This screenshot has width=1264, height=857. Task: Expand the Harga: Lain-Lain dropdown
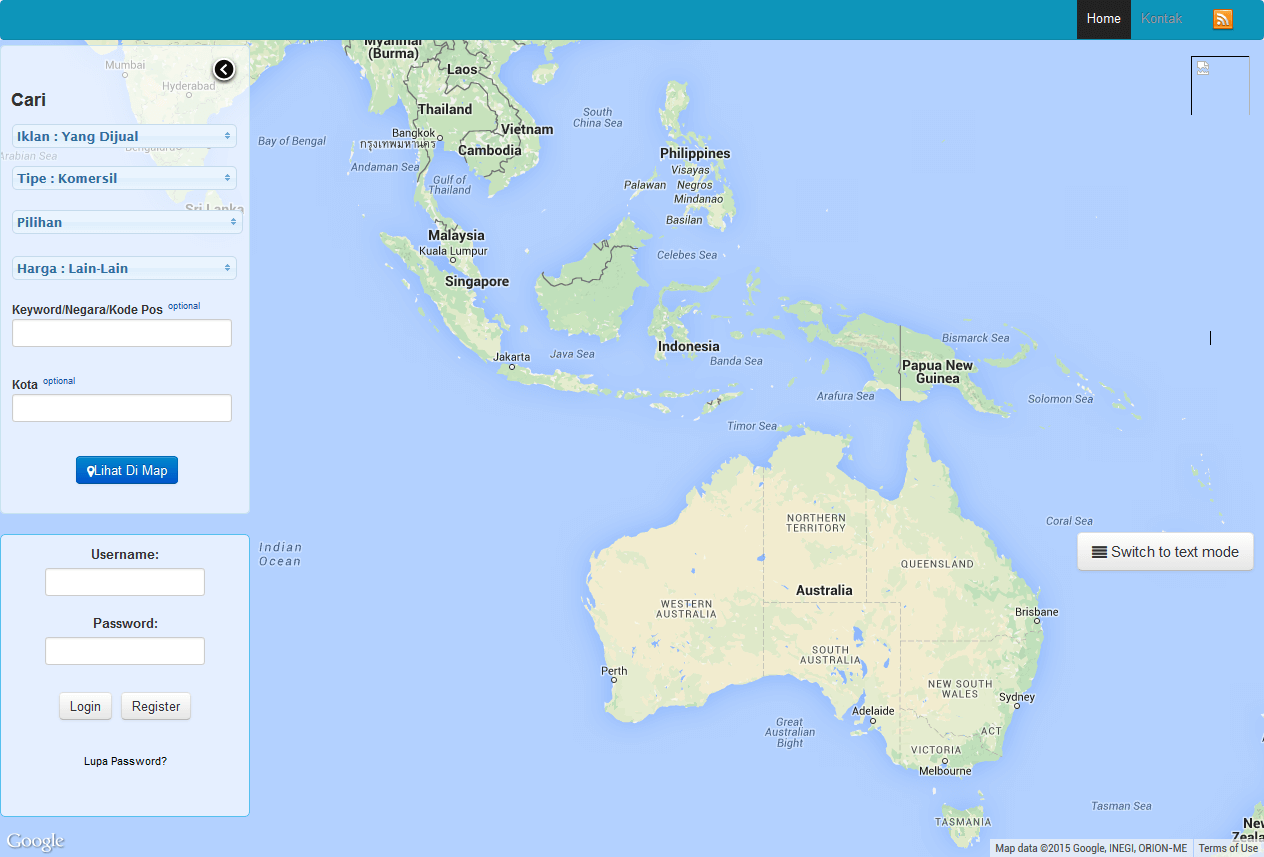[x=125, y=268]
